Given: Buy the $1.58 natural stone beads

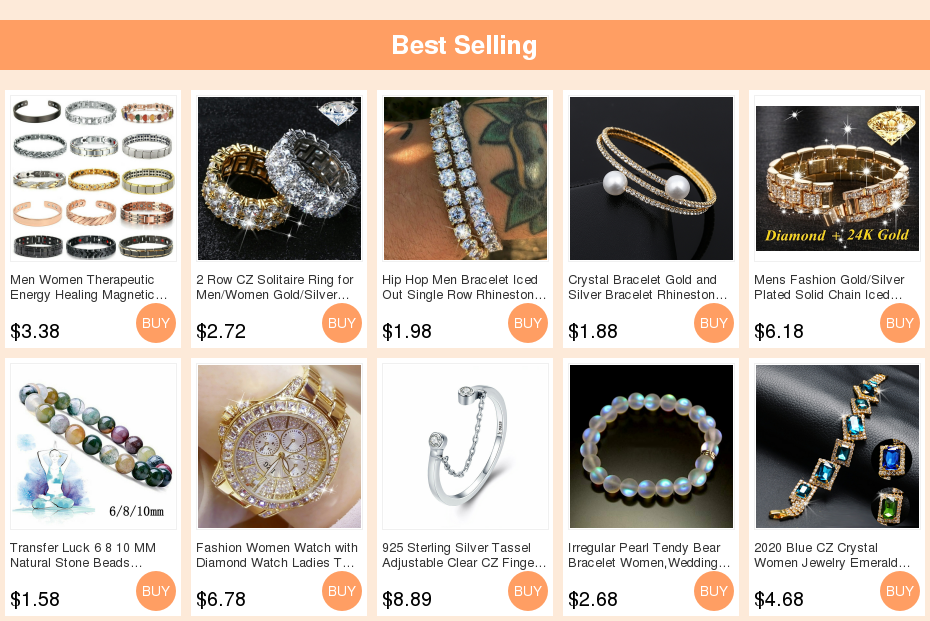Looking at the screenshot, I should point(156,591).
